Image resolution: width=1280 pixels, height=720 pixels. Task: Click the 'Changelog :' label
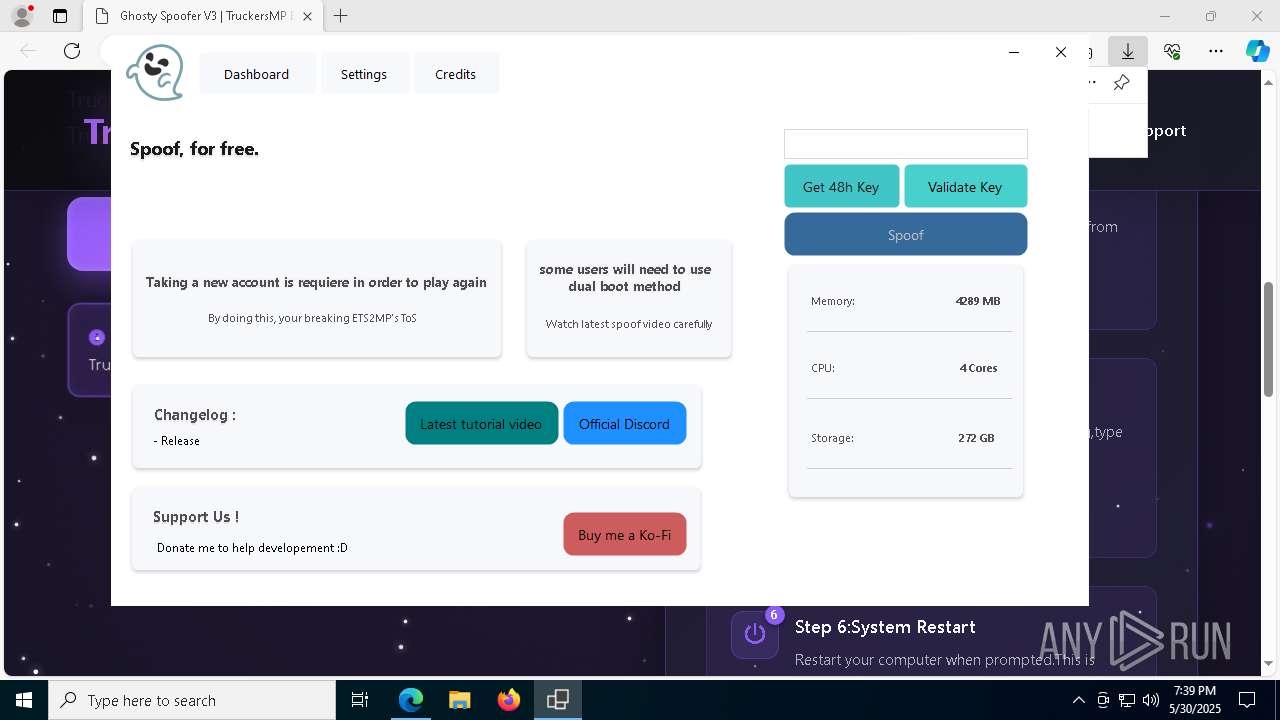[195, 415]
